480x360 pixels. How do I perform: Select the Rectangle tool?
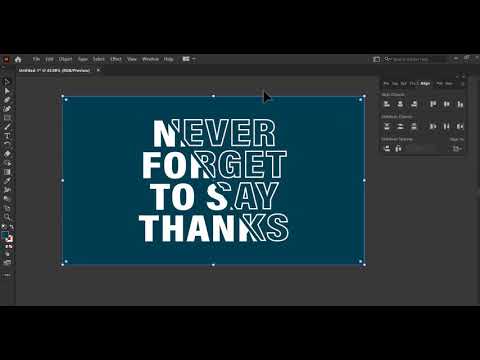pyautogui.click(x=7, y=118)
